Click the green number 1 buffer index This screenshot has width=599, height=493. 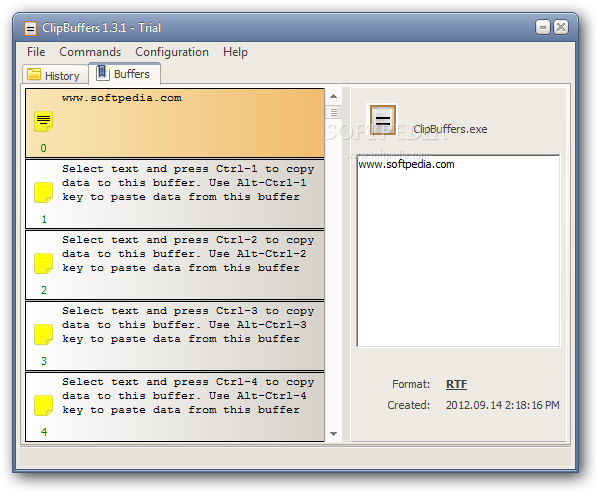tap(44, 219)
